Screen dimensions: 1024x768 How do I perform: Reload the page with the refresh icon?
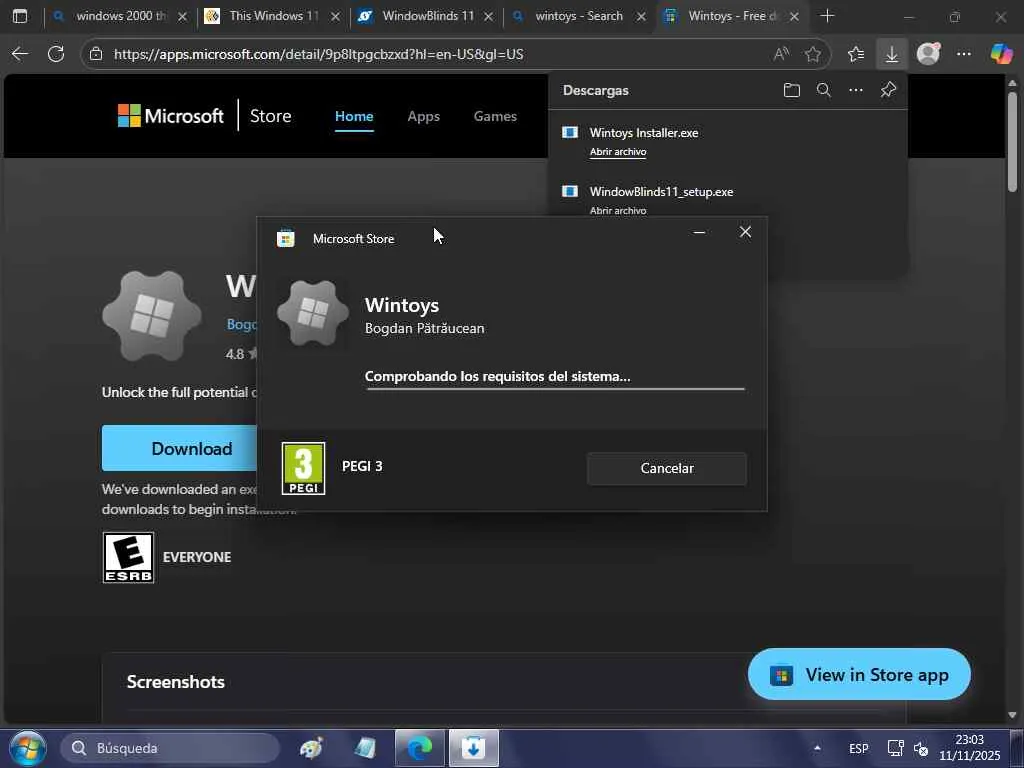(56, 54)
